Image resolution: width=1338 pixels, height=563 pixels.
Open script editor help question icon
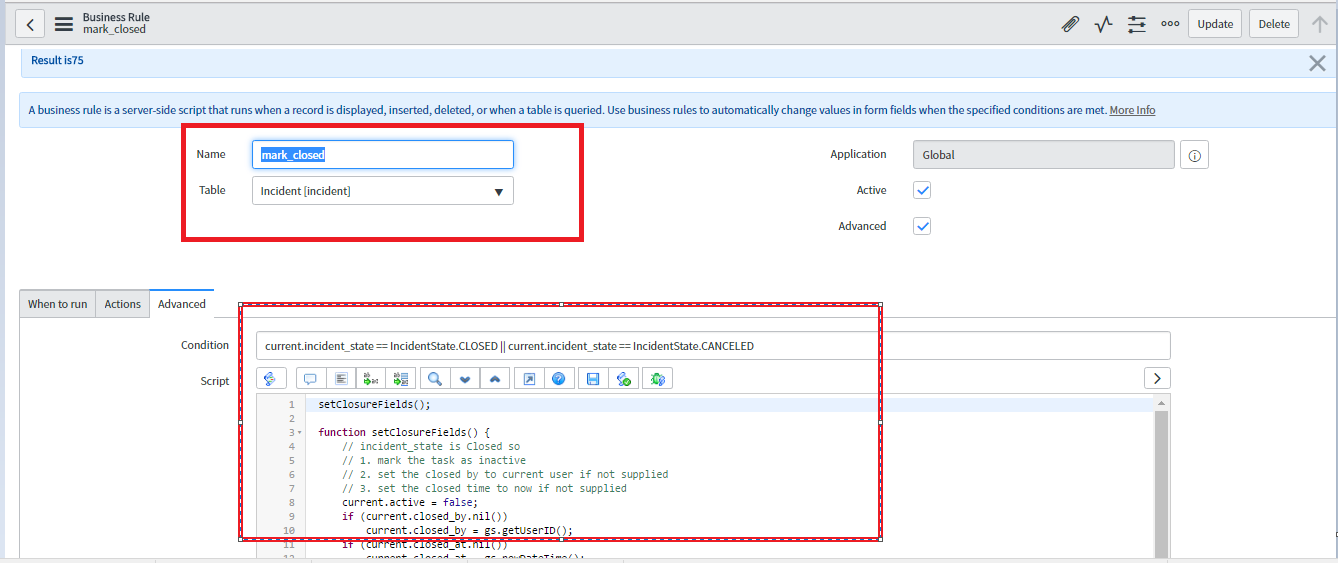(559, 379)
